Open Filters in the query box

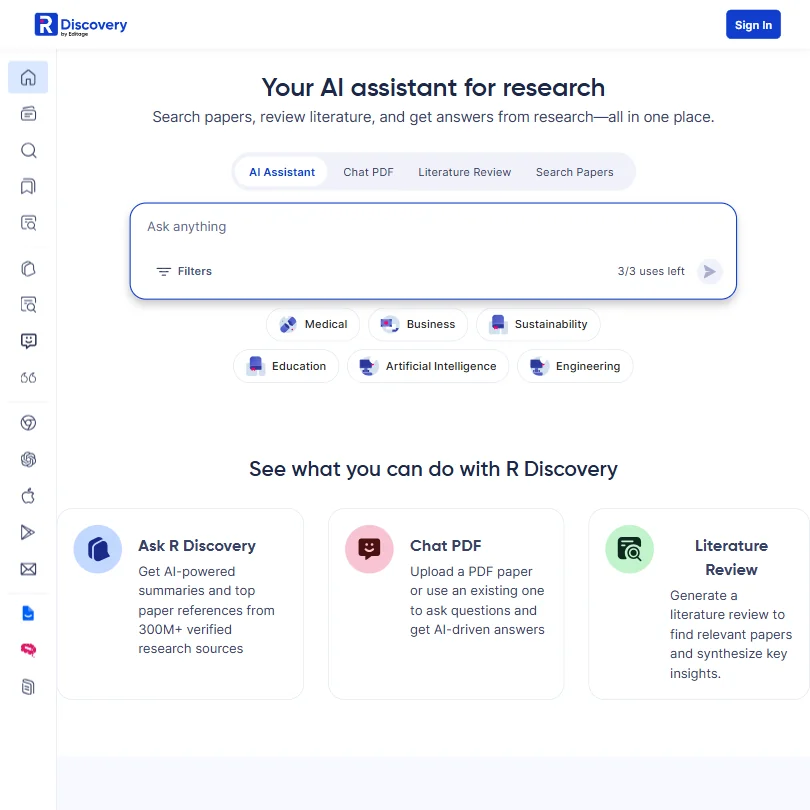point(184,271)
